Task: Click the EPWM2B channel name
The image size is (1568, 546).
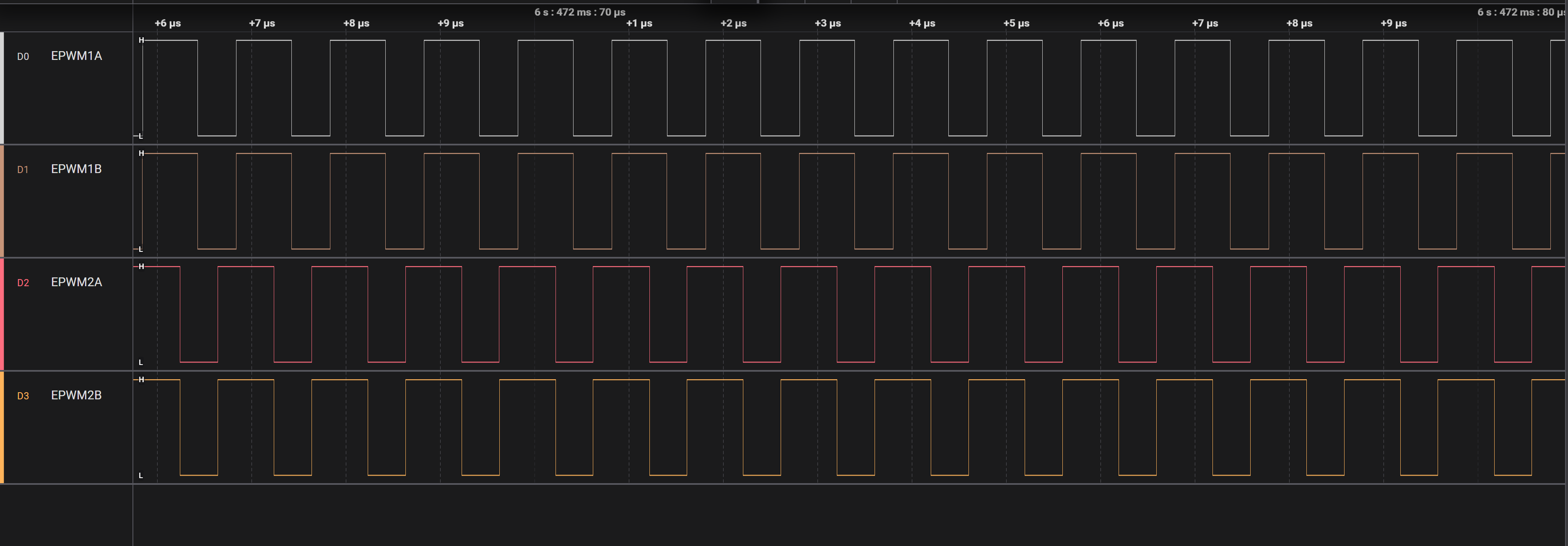Action: pos(76,396)
